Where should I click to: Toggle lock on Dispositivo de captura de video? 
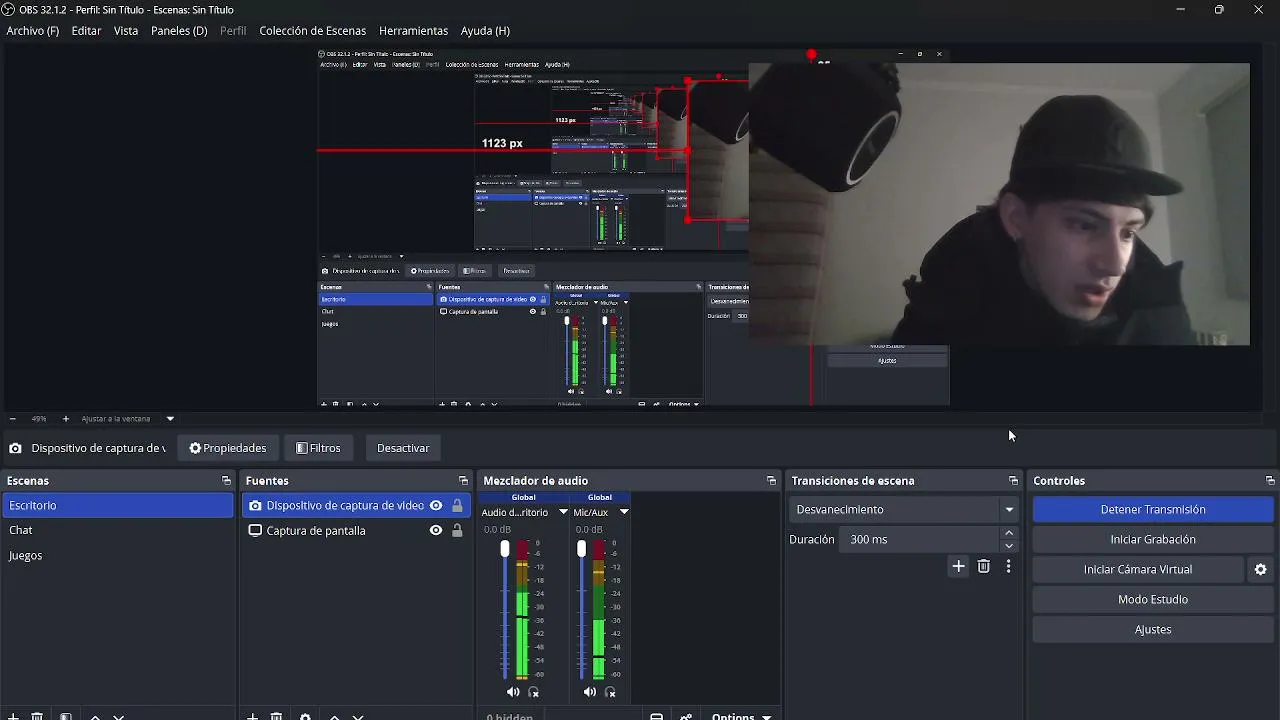coord(457,506)
